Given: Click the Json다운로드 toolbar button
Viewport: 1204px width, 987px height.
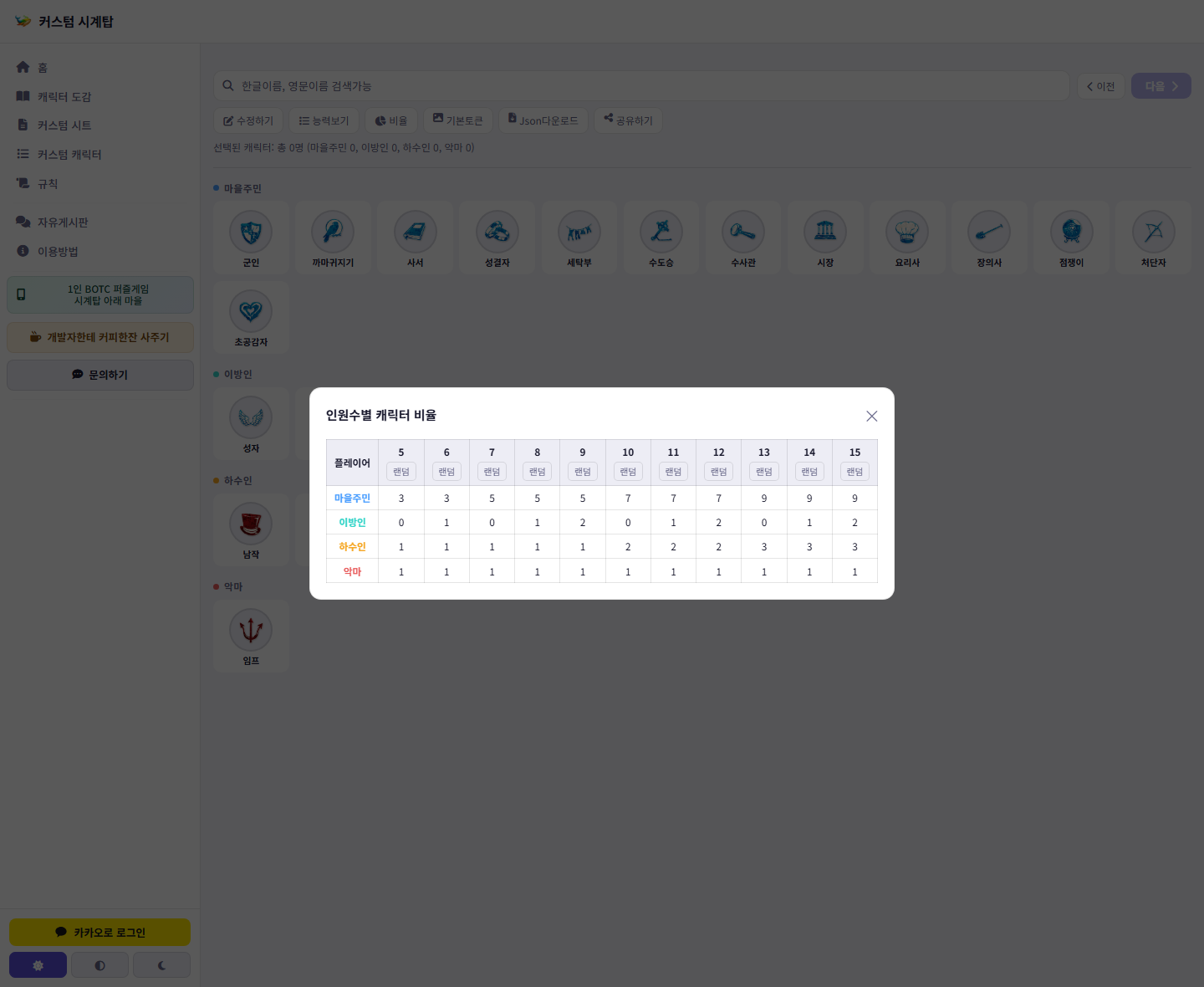Looking at the screenshot, I should [543, 120].
